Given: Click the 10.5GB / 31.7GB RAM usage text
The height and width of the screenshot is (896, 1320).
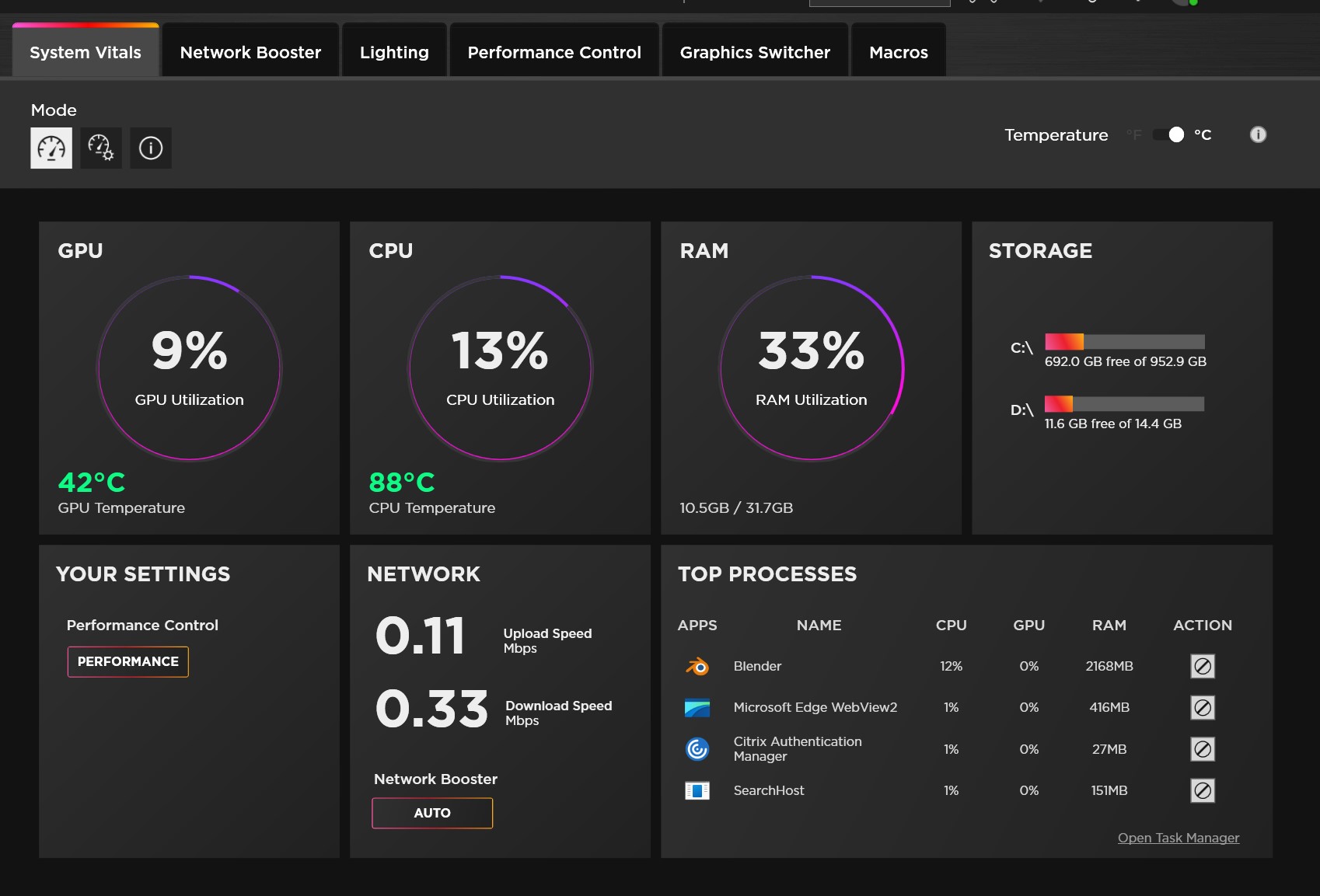Looking at the screenshot, I should coord(736,507).
